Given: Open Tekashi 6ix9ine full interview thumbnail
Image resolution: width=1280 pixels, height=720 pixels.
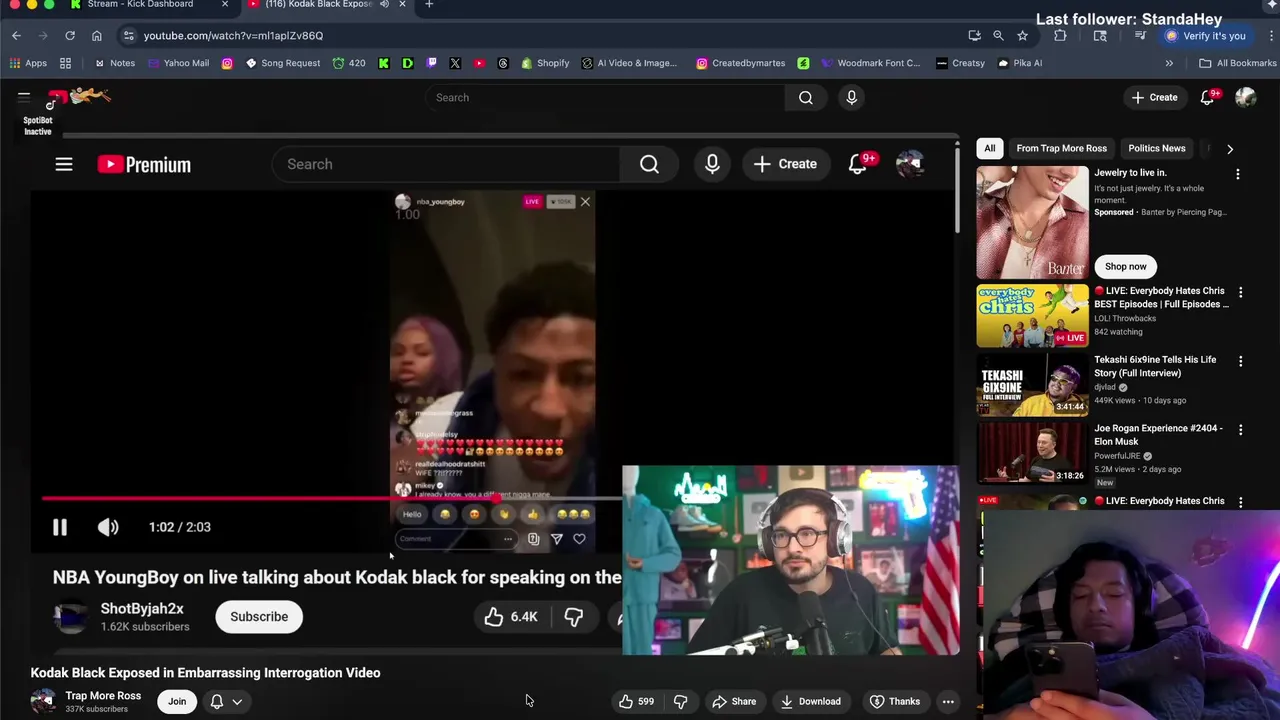Looking at the screenshot, I should tap(1032, 385).
